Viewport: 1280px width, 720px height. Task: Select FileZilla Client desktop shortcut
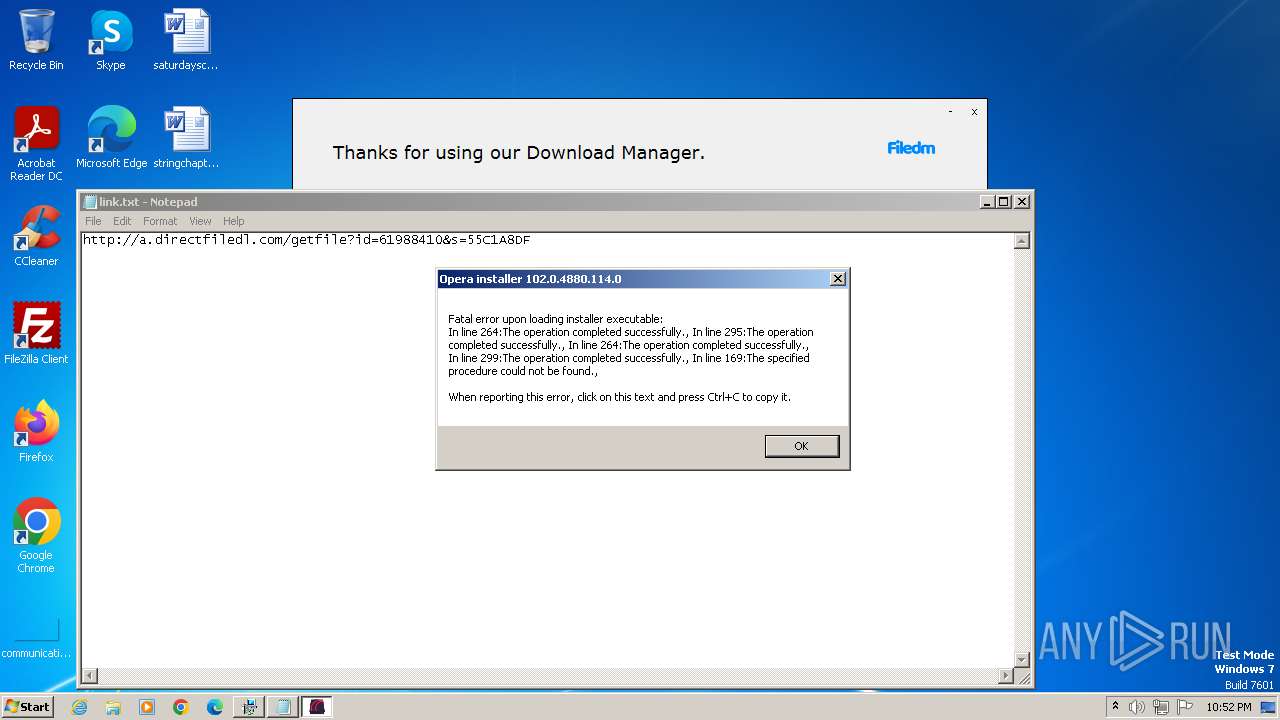(36, 334)
